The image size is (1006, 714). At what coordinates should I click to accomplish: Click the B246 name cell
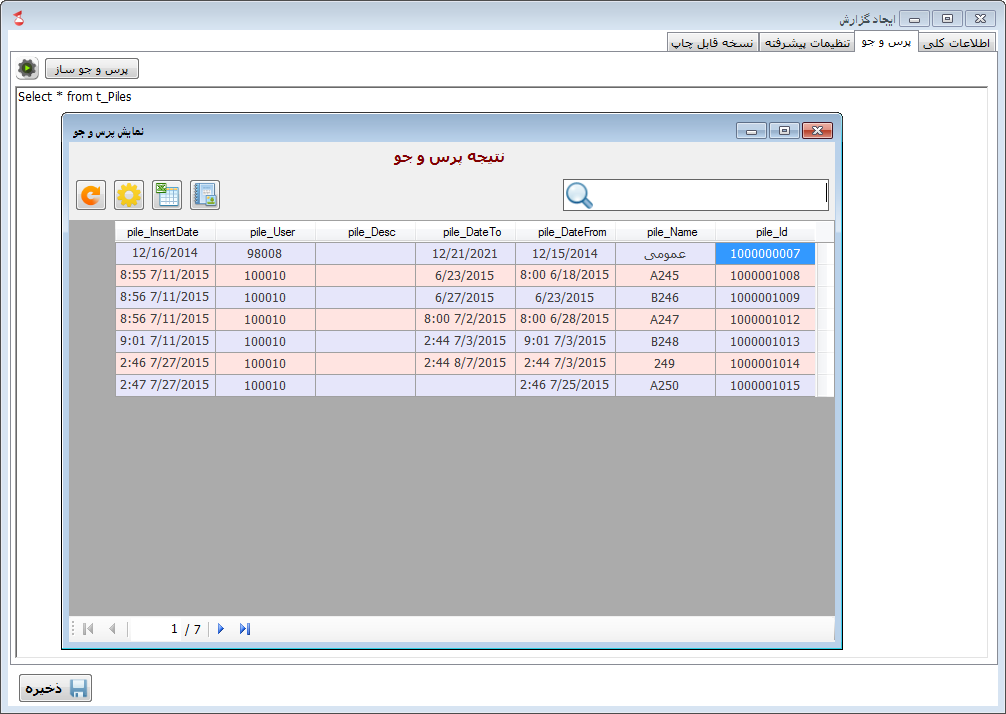665,297
